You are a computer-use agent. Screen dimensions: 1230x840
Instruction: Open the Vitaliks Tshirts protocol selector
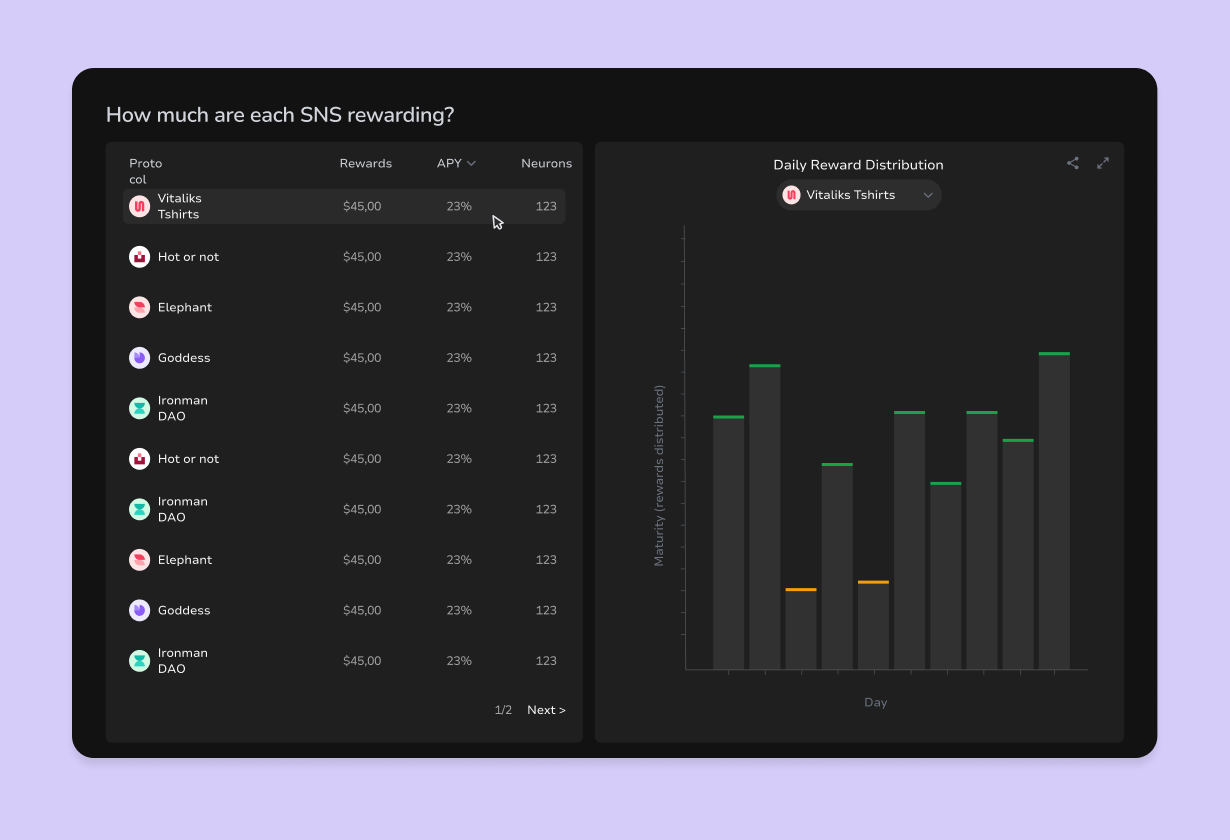click(x=858, y=195)
